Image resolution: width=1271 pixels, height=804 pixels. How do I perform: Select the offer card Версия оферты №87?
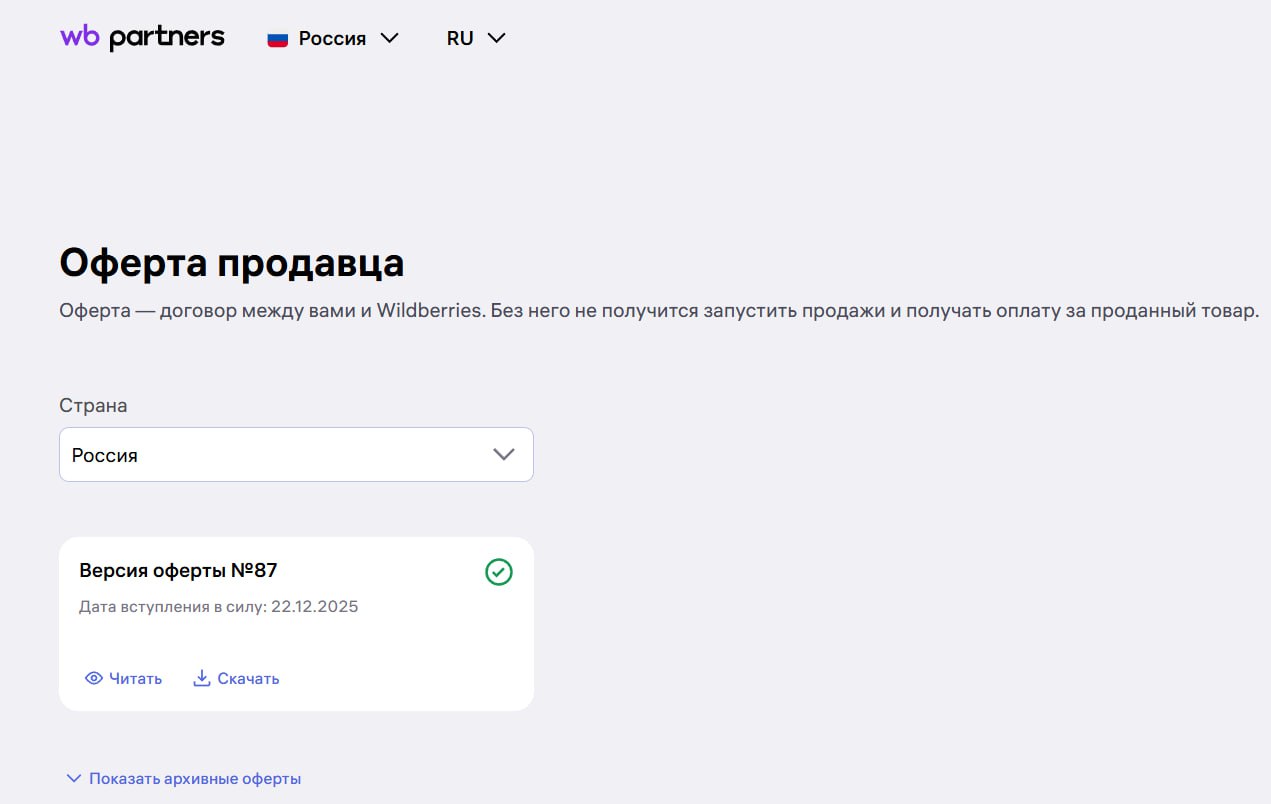tap(296, 623)
